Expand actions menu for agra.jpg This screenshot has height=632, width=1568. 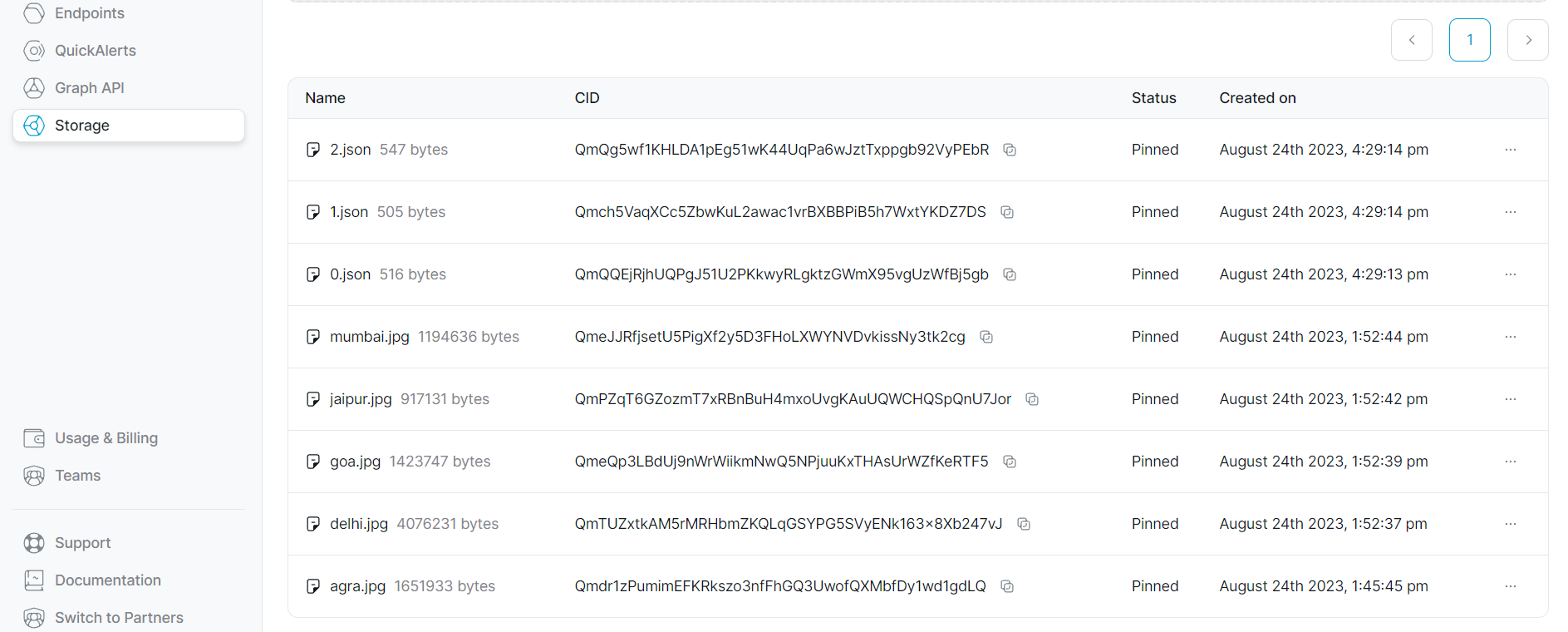pyautogui.click(x=1510, y=586)
